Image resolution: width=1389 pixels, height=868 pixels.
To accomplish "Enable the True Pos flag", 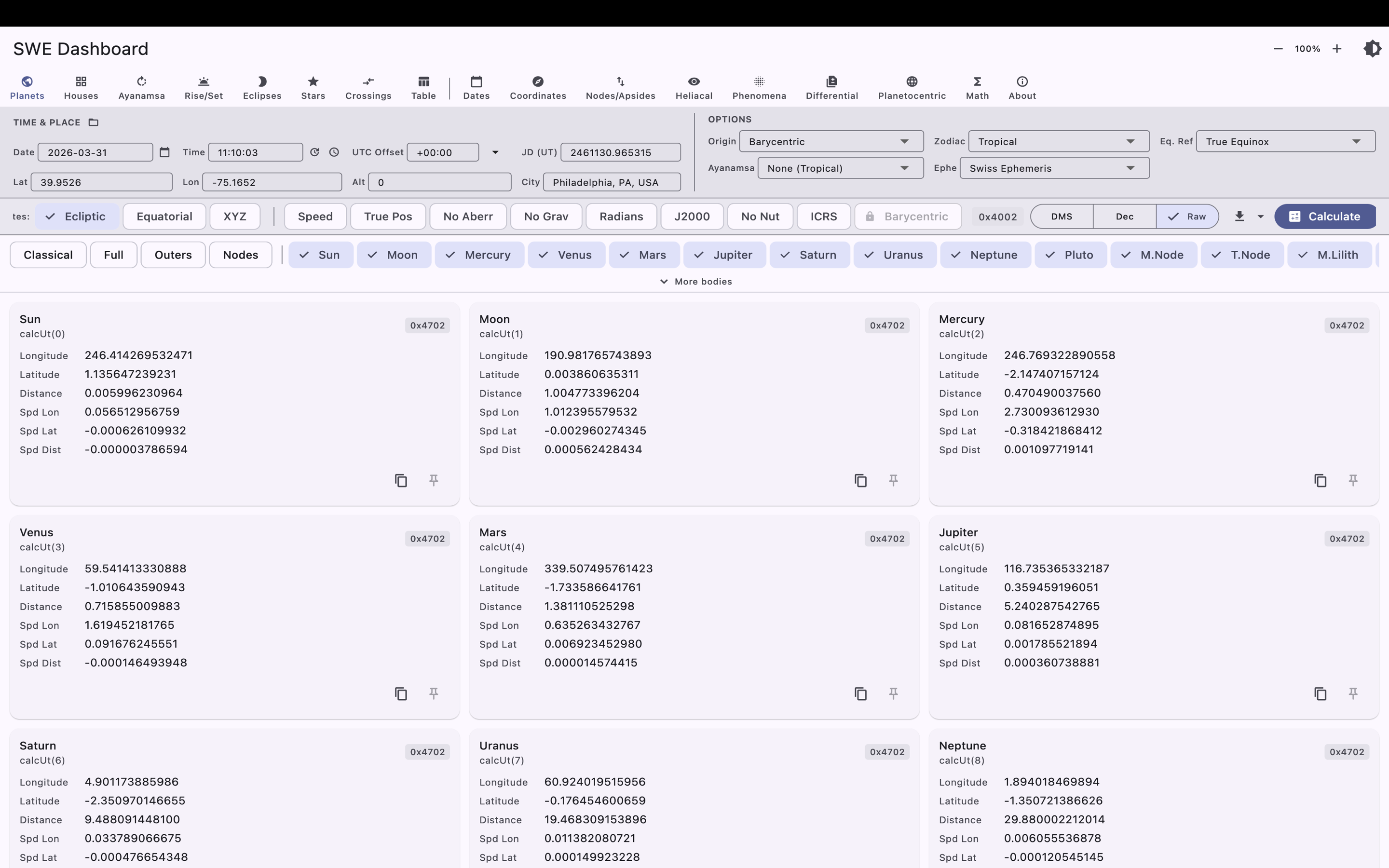I will 388,217.
